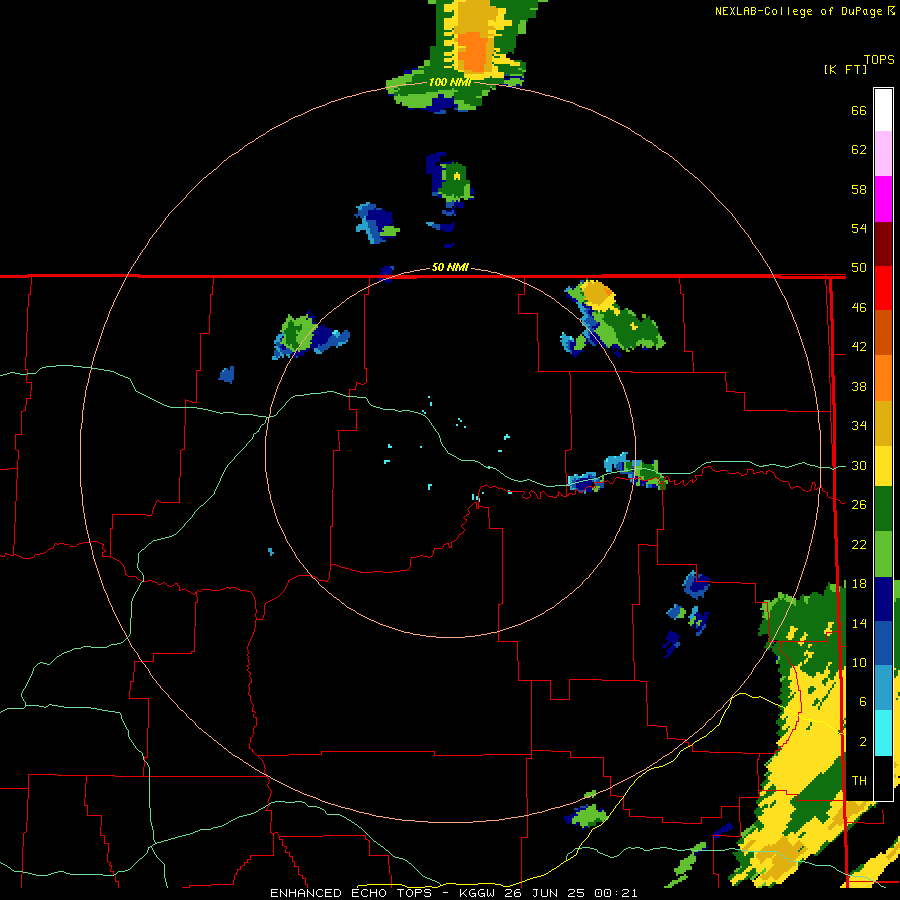Click the "6" scale label
The image size is (900, 900).
point(863,702)
